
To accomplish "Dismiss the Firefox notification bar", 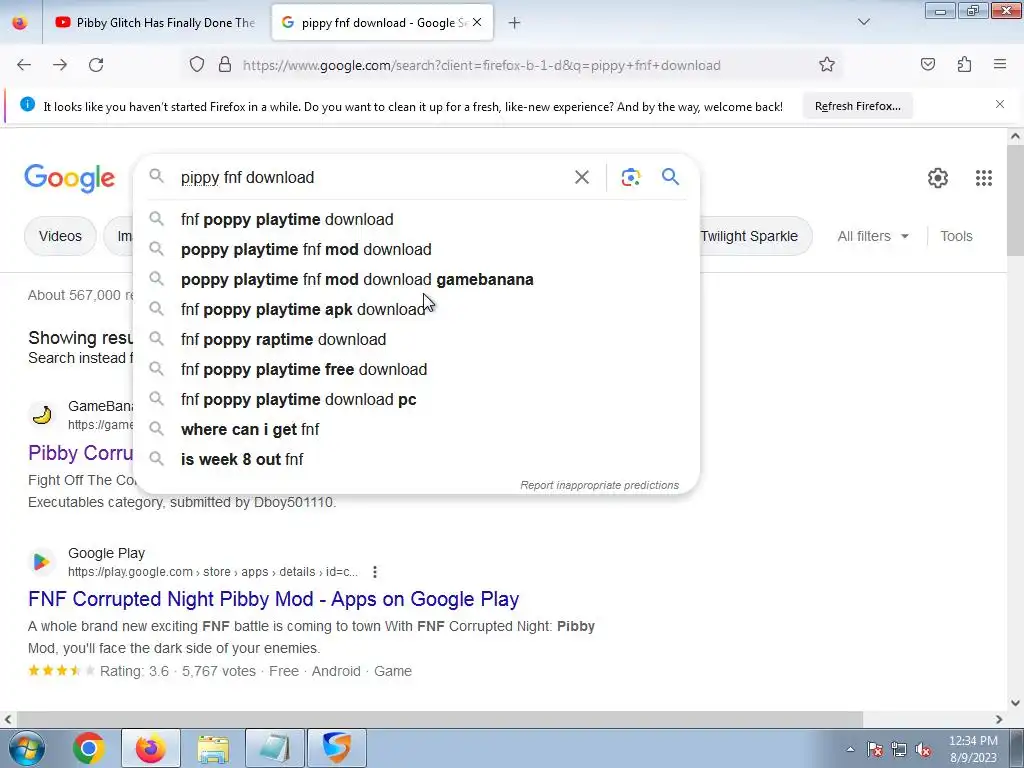I will click(x=1000, y=104).
